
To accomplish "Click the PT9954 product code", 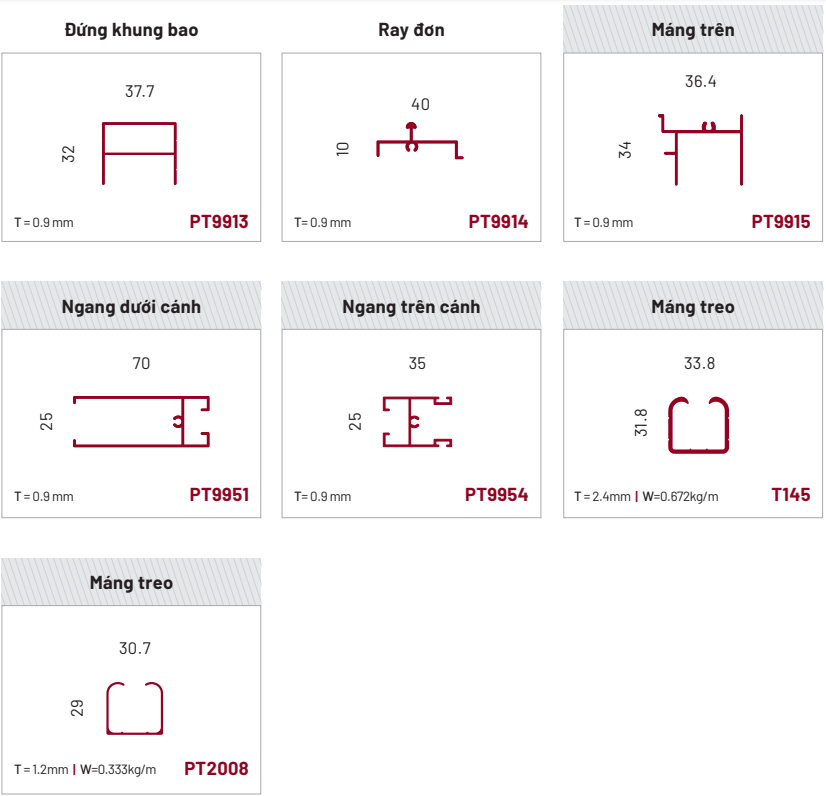I will [496, 495].
